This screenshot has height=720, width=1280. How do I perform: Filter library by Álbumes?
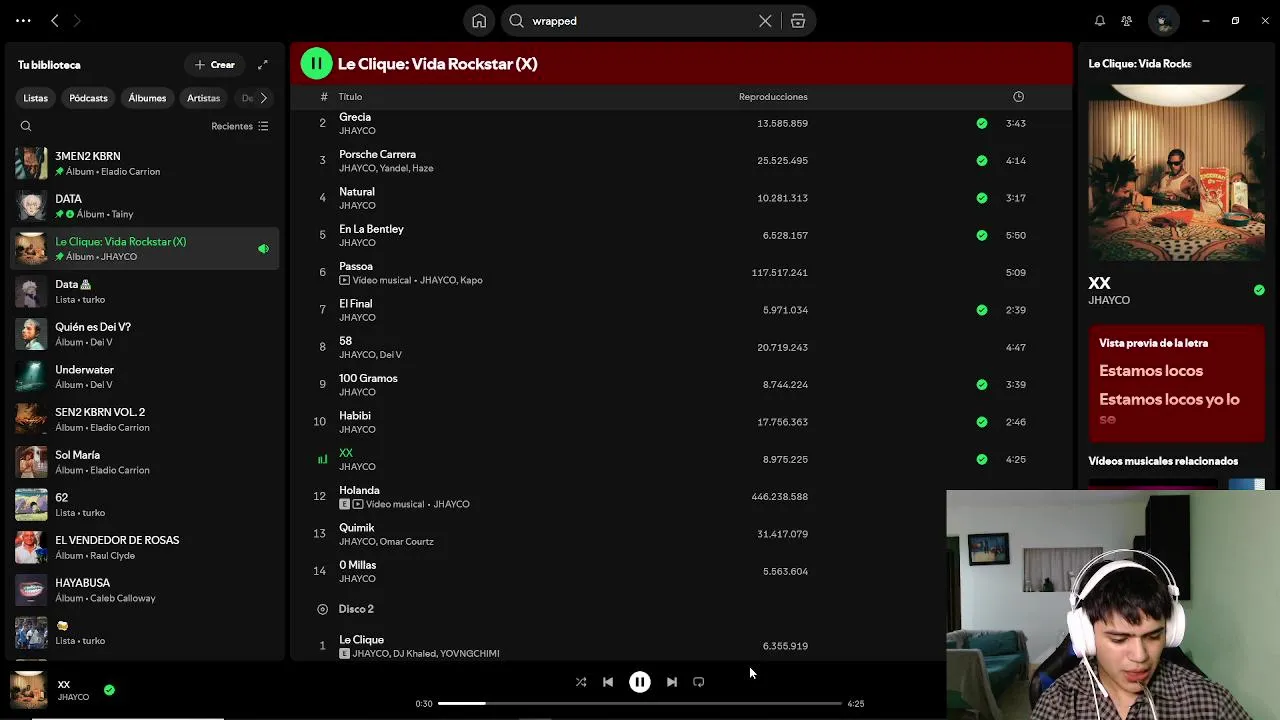[x=147, y=98]
